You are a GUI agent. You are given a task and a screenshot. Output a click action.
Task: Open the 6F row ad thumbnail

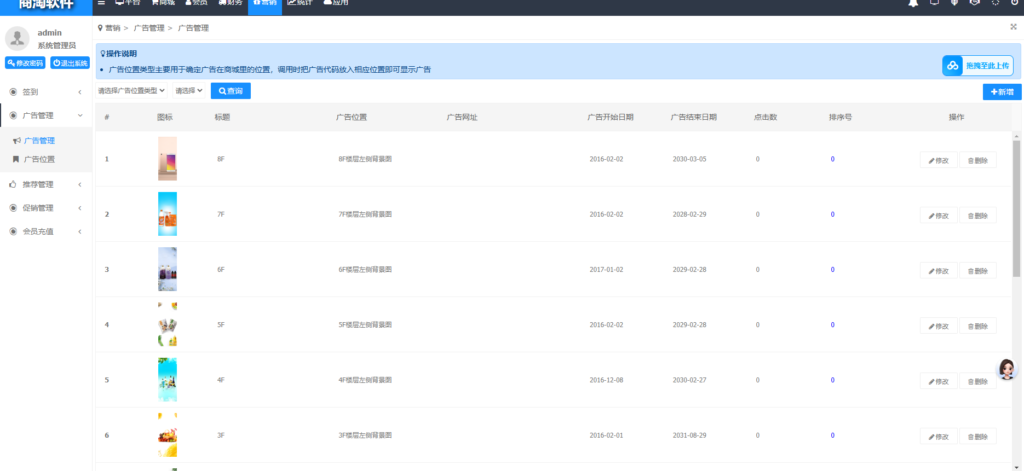(167, 269)
